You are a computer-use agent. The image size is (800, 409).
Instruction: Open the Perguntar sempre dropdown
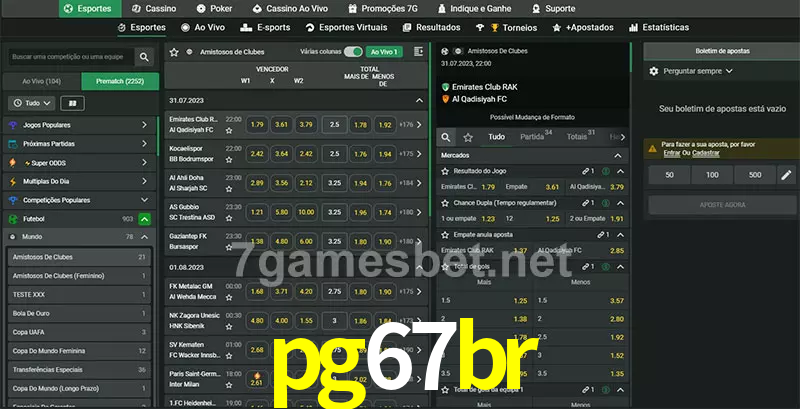[x=697, y=71]
